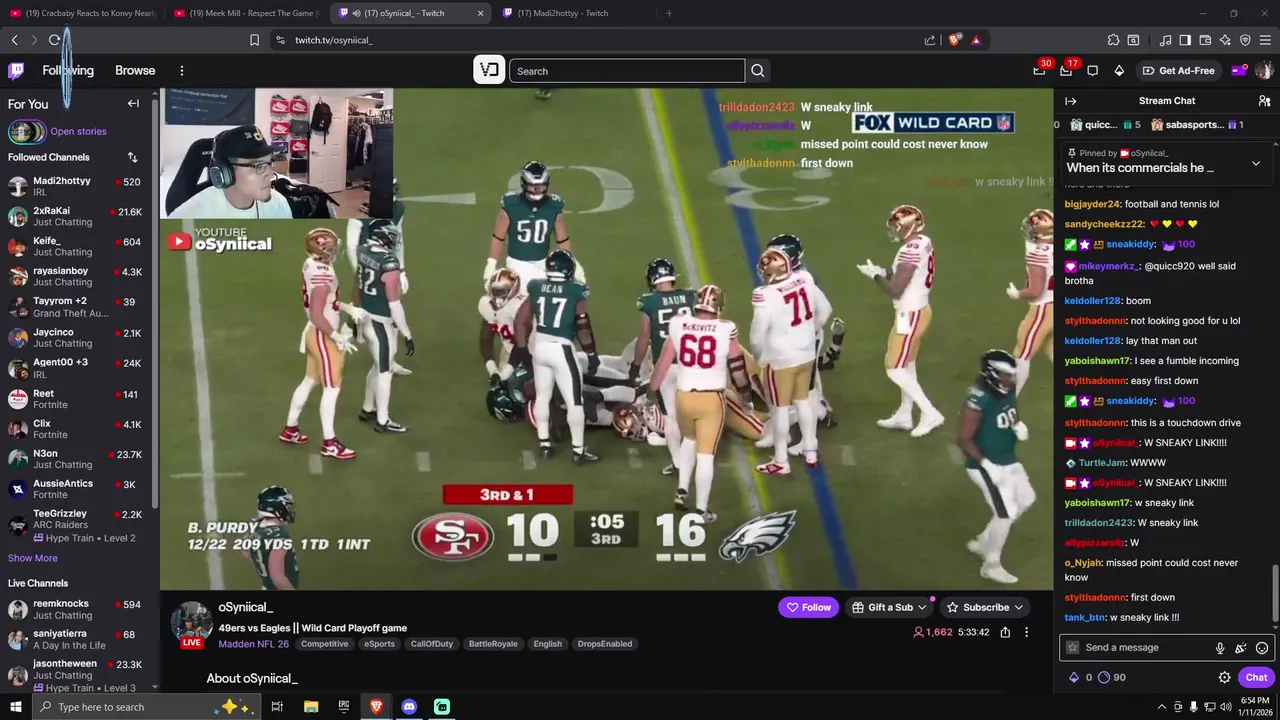Open the Following navigation item
1280x720 pixels.
pos(68,71)
